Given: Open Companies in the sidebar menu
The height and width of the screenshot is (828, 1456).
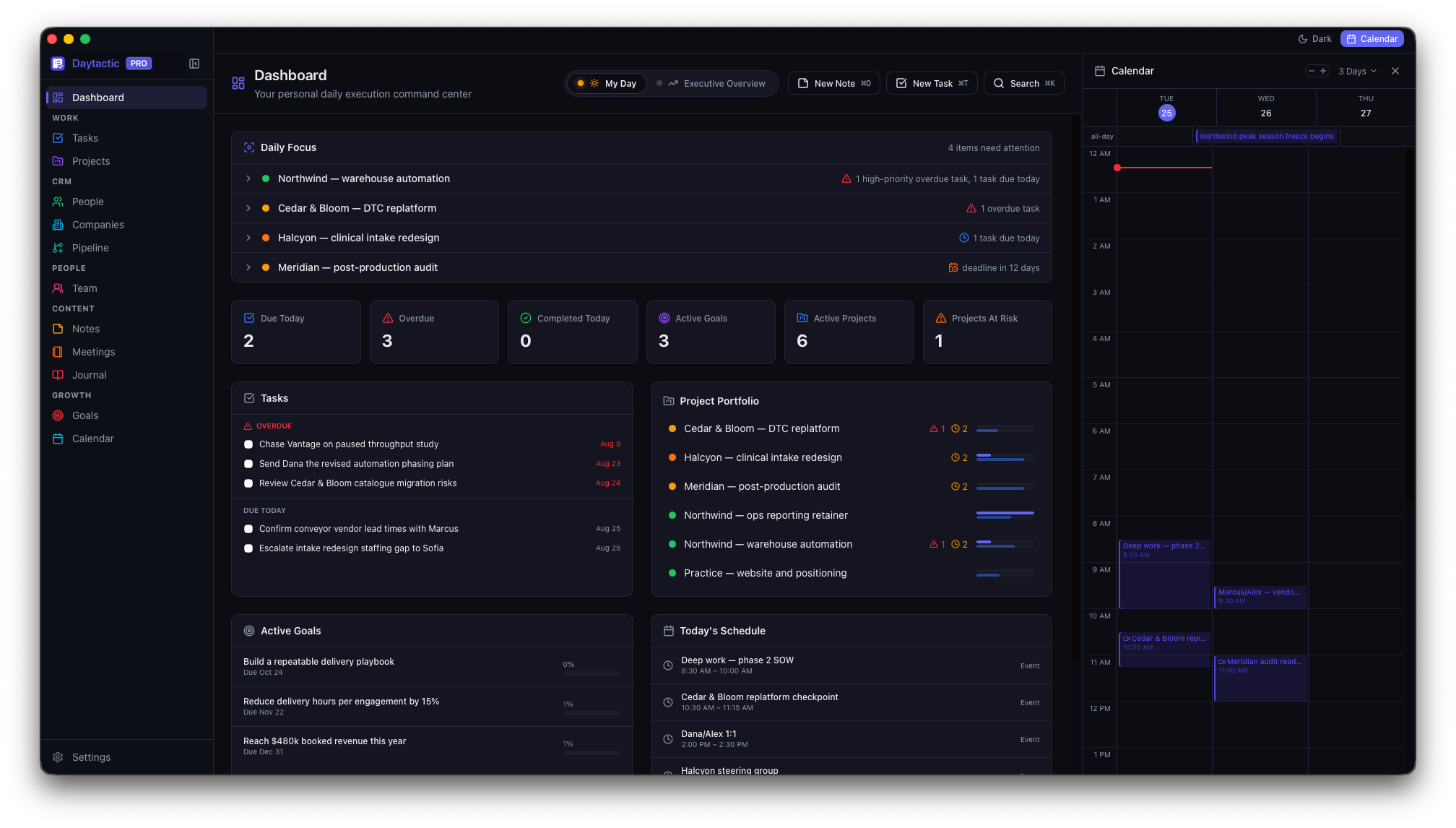Looking at the screenshot, I should [127, 225].
